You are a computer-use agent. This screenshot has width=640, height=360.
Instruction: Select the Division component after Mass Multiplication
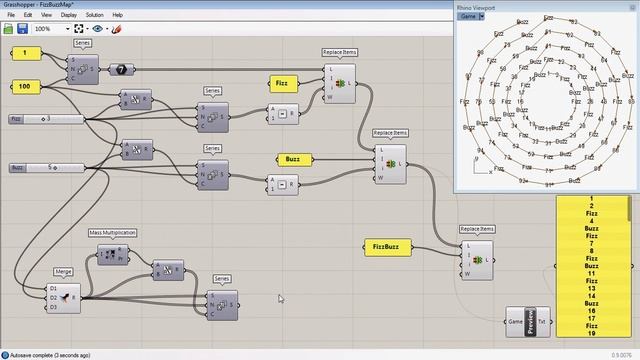click(x=168, y=270)
